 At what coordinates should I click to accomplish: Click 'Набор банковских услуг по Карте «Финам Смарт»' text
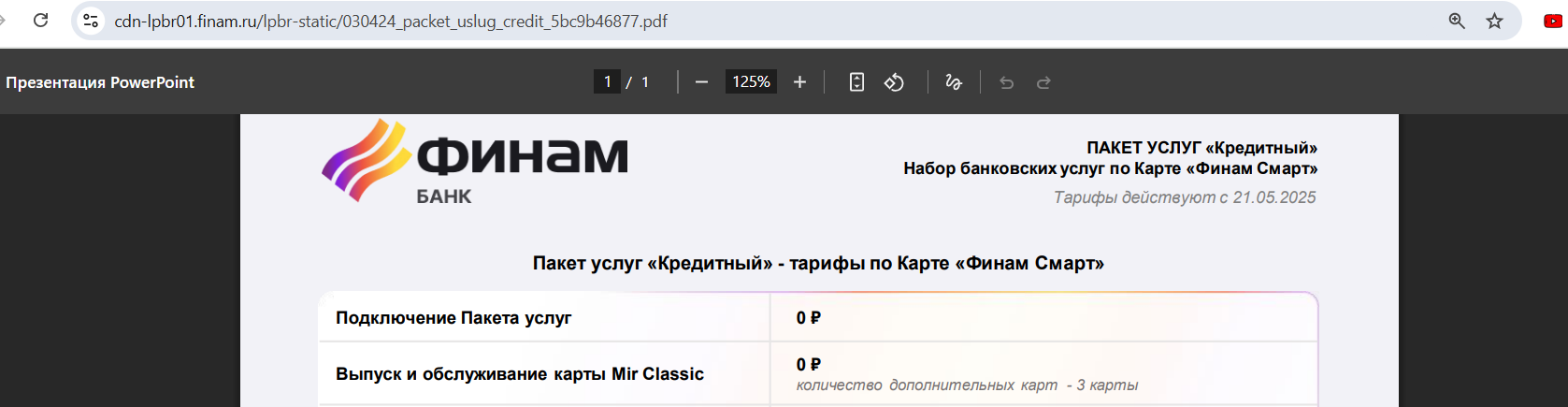click(x=1110, y=168)
